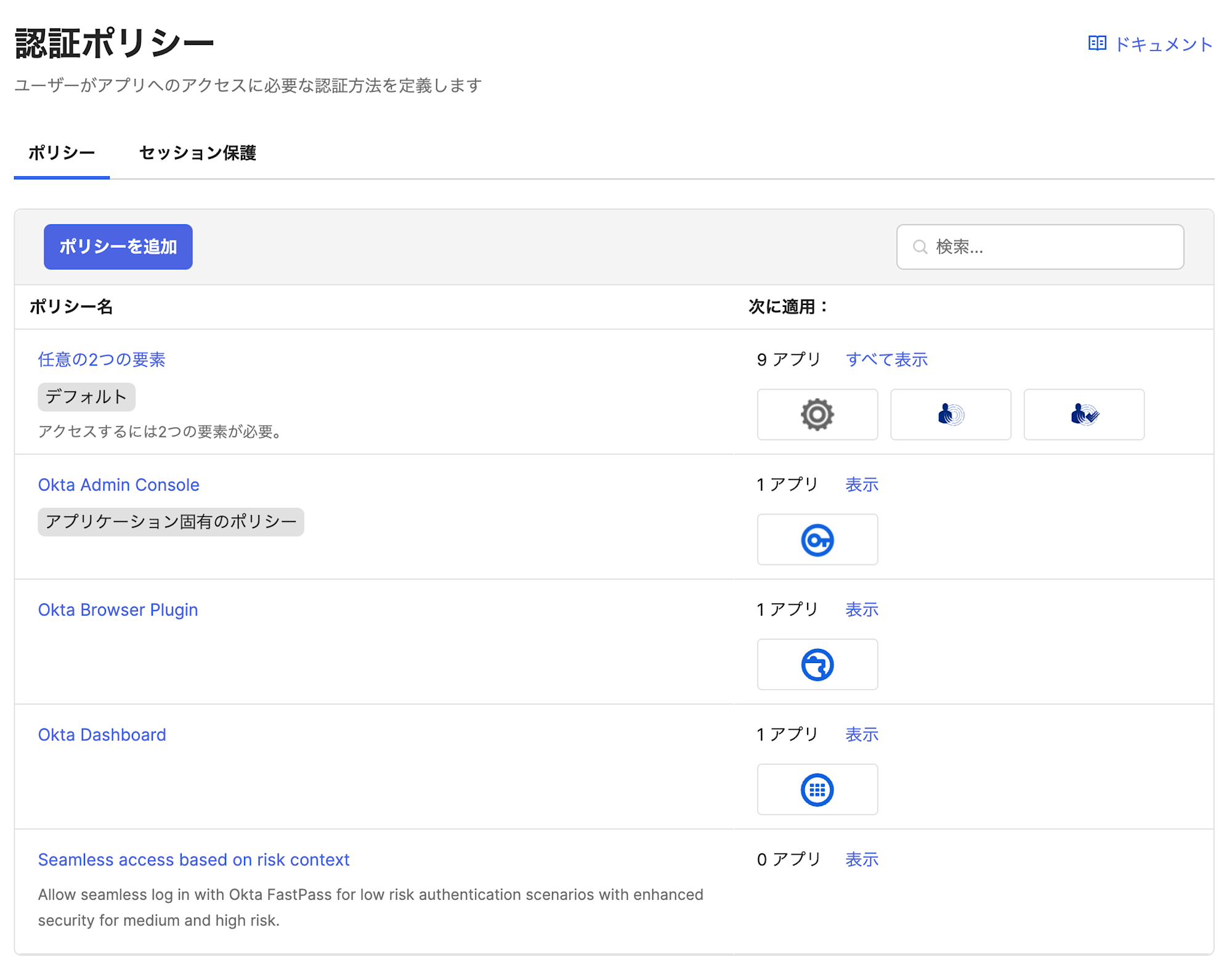Click the ユーザーがアプリへのアクセス subtitle text
Image resolution: width=1232 pixels, height=978 pixels.
pyautogui.click(x=248, y=86)
